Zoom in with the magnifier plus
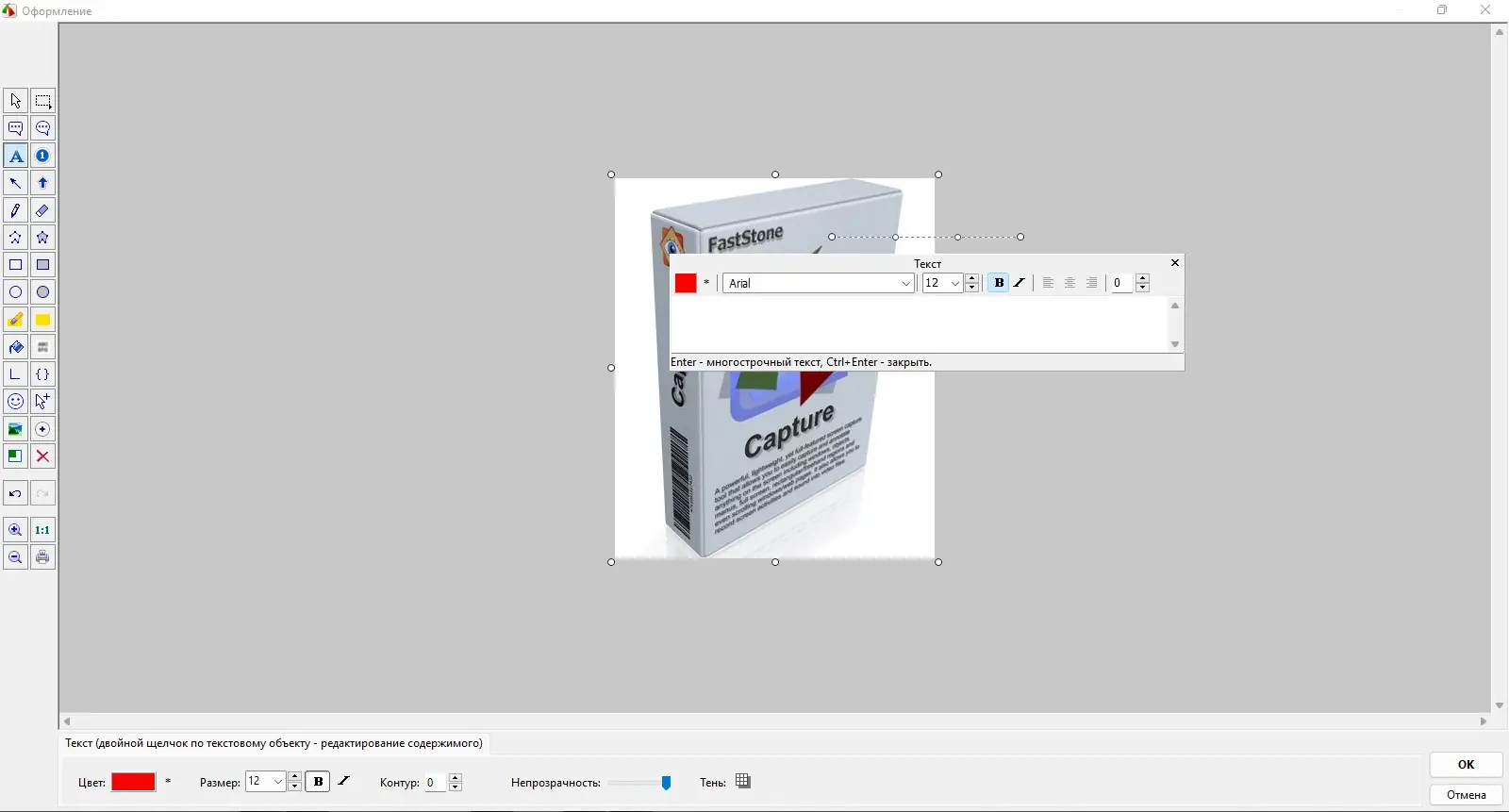 pos(15,530)
